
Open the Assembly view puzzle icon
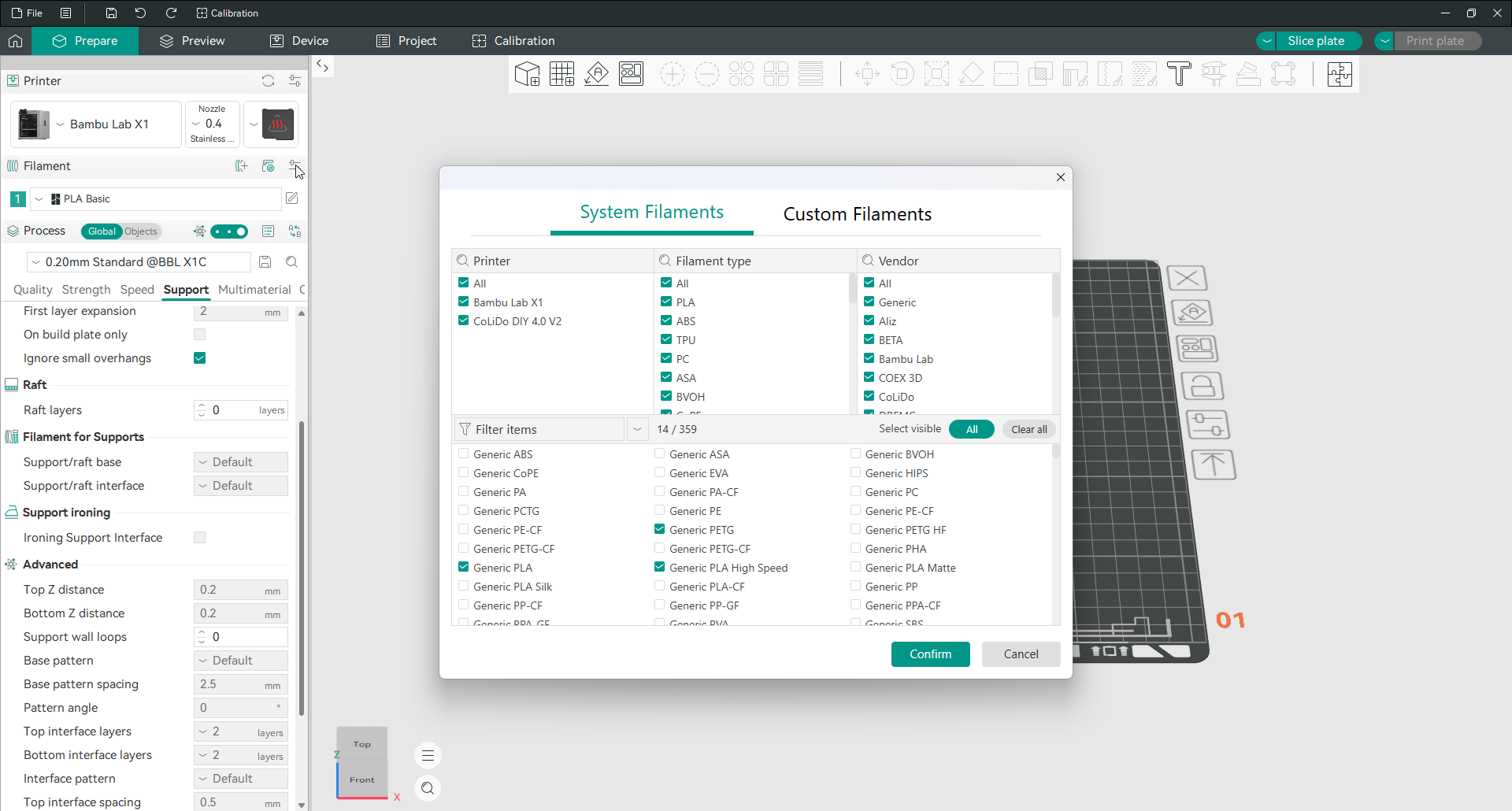[1340, 74]
